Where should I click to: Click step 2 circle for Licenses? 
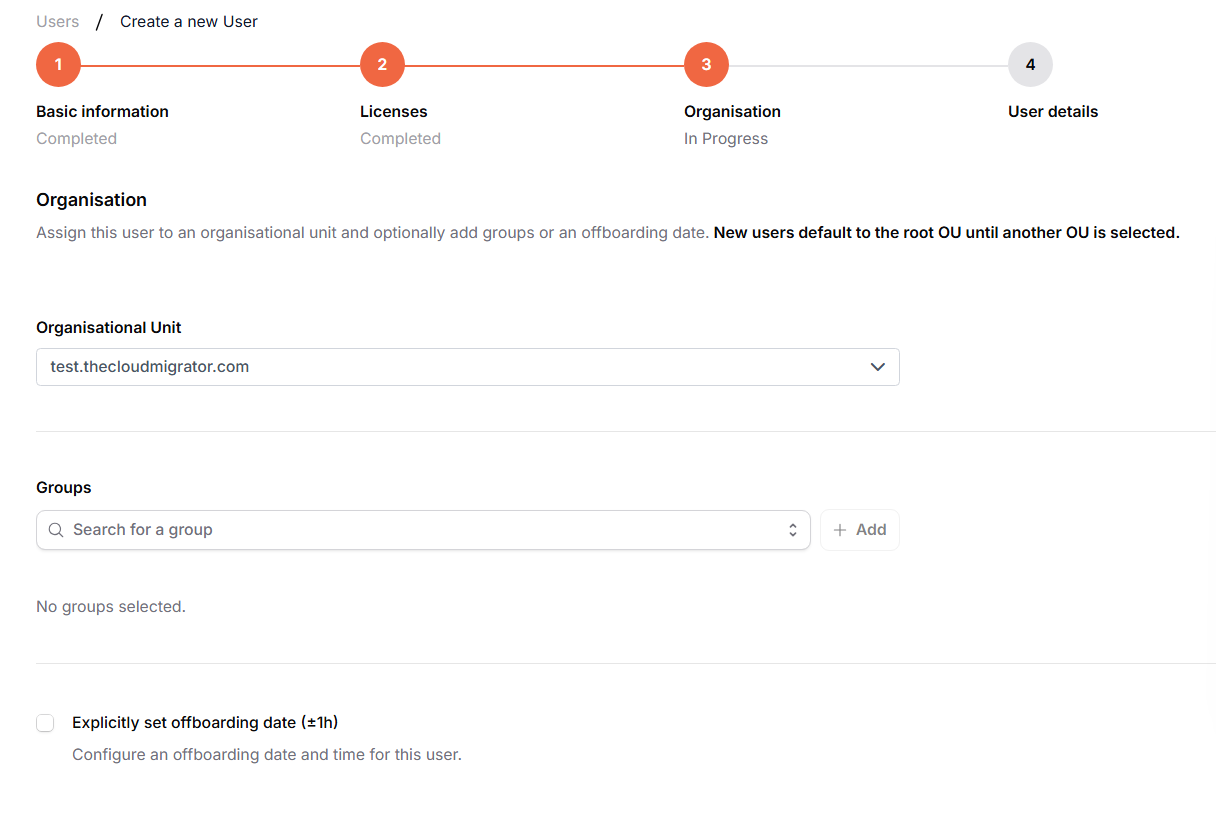pos(382,65)
